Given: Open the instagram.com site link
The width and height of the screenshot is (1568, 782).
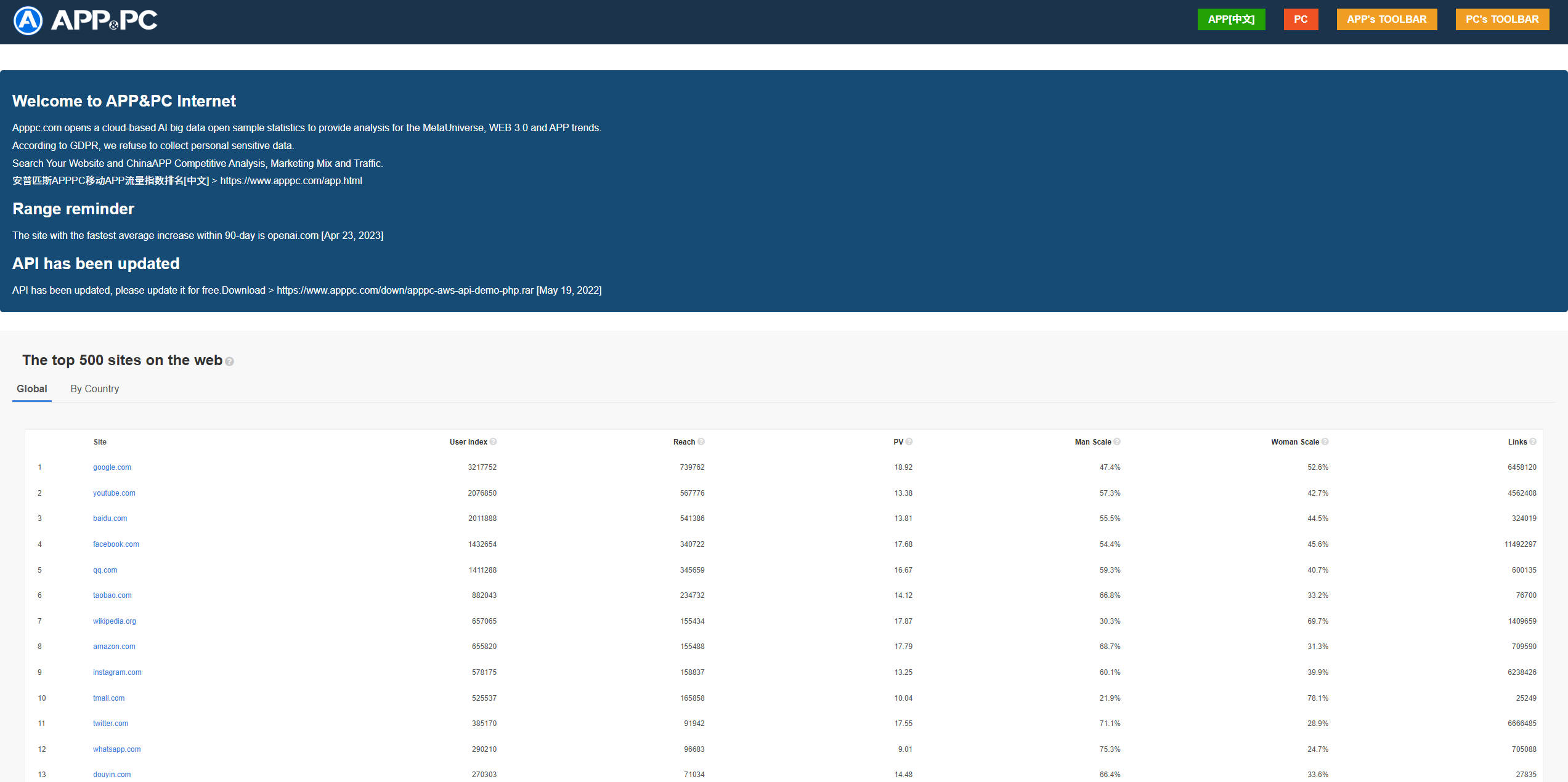Looking at the screenshot, I should coord(117,672).
